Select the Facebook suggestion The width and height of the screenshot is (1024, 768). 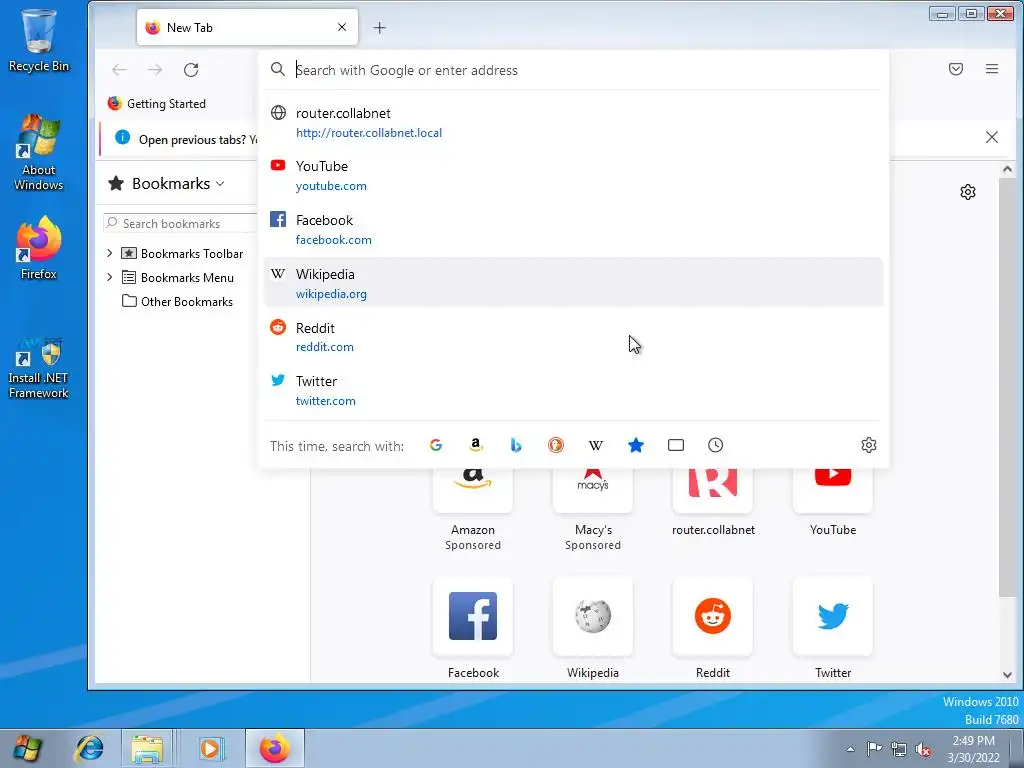pyautogui.click(x=573, y=229)
